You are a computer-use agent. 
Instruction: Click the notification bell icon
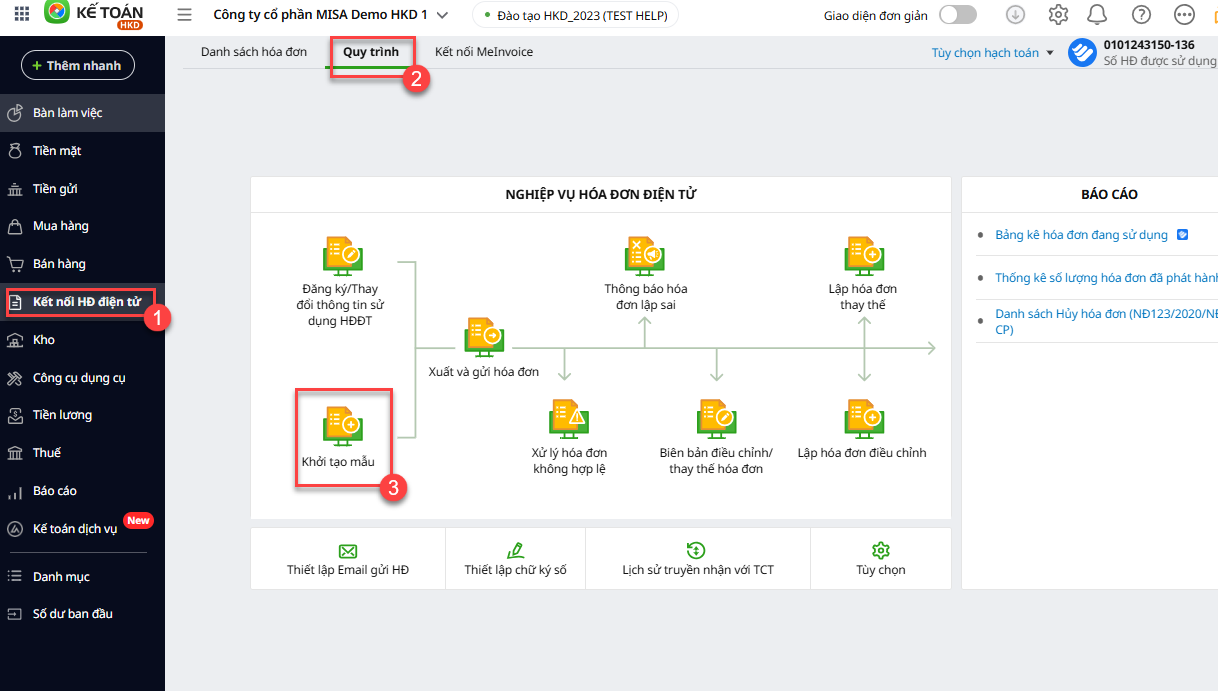click(x=1097, y=15)
